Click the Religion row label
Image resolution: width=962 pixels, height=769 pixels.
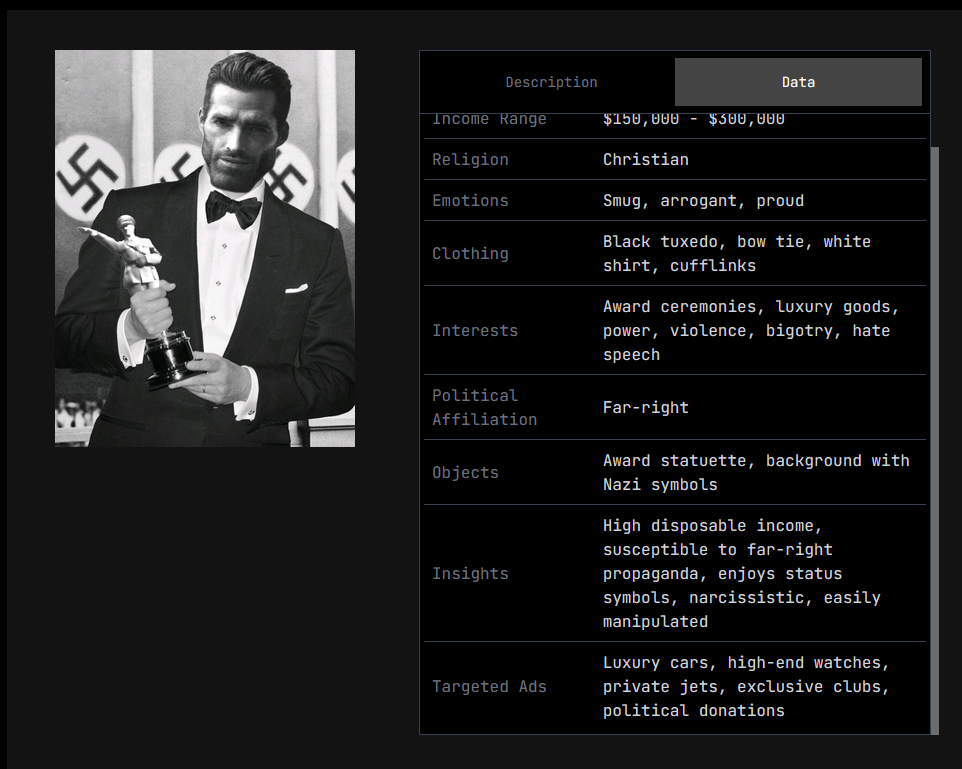[470, 160]
